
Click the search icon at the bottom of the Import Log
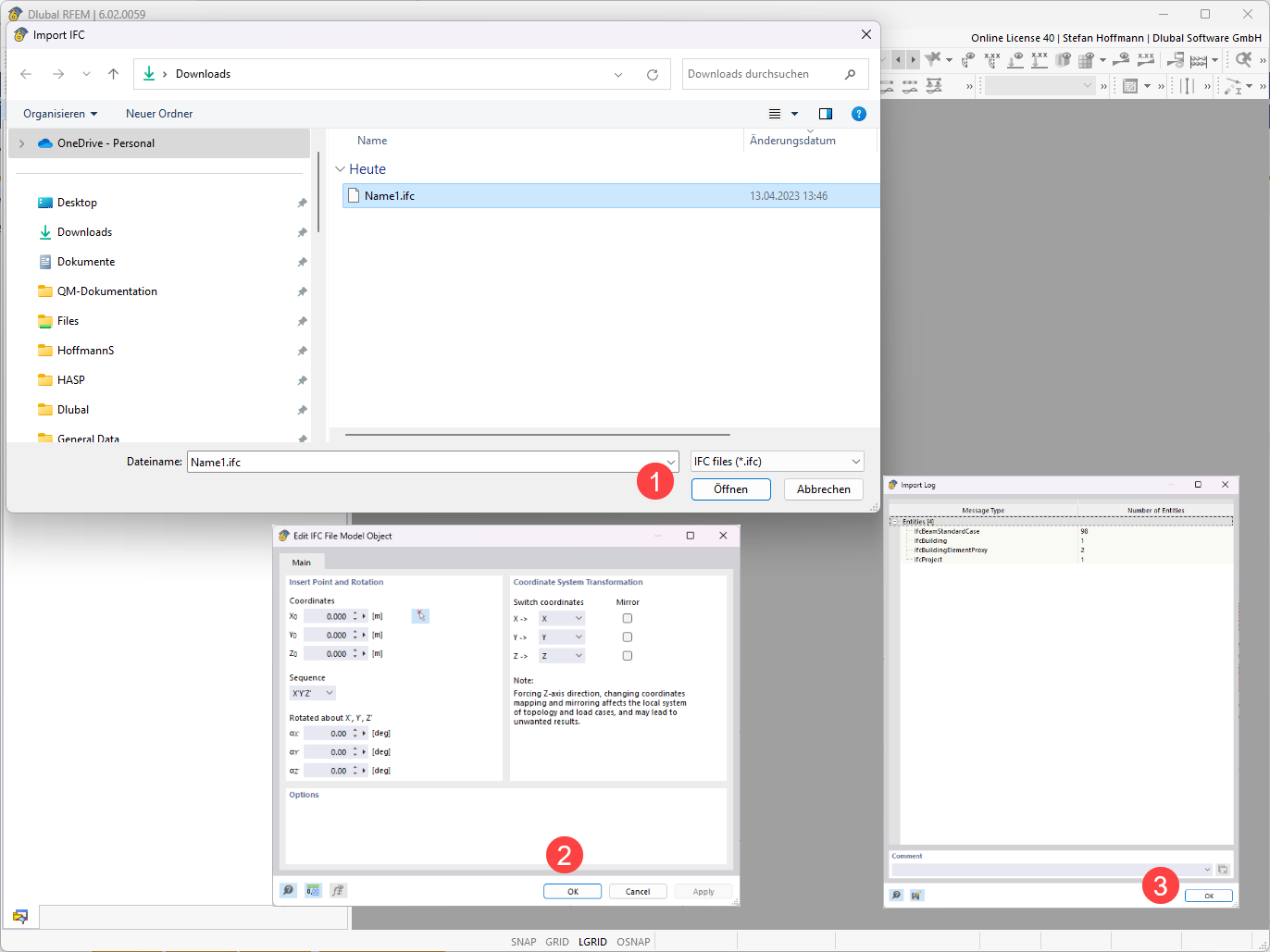896,896
